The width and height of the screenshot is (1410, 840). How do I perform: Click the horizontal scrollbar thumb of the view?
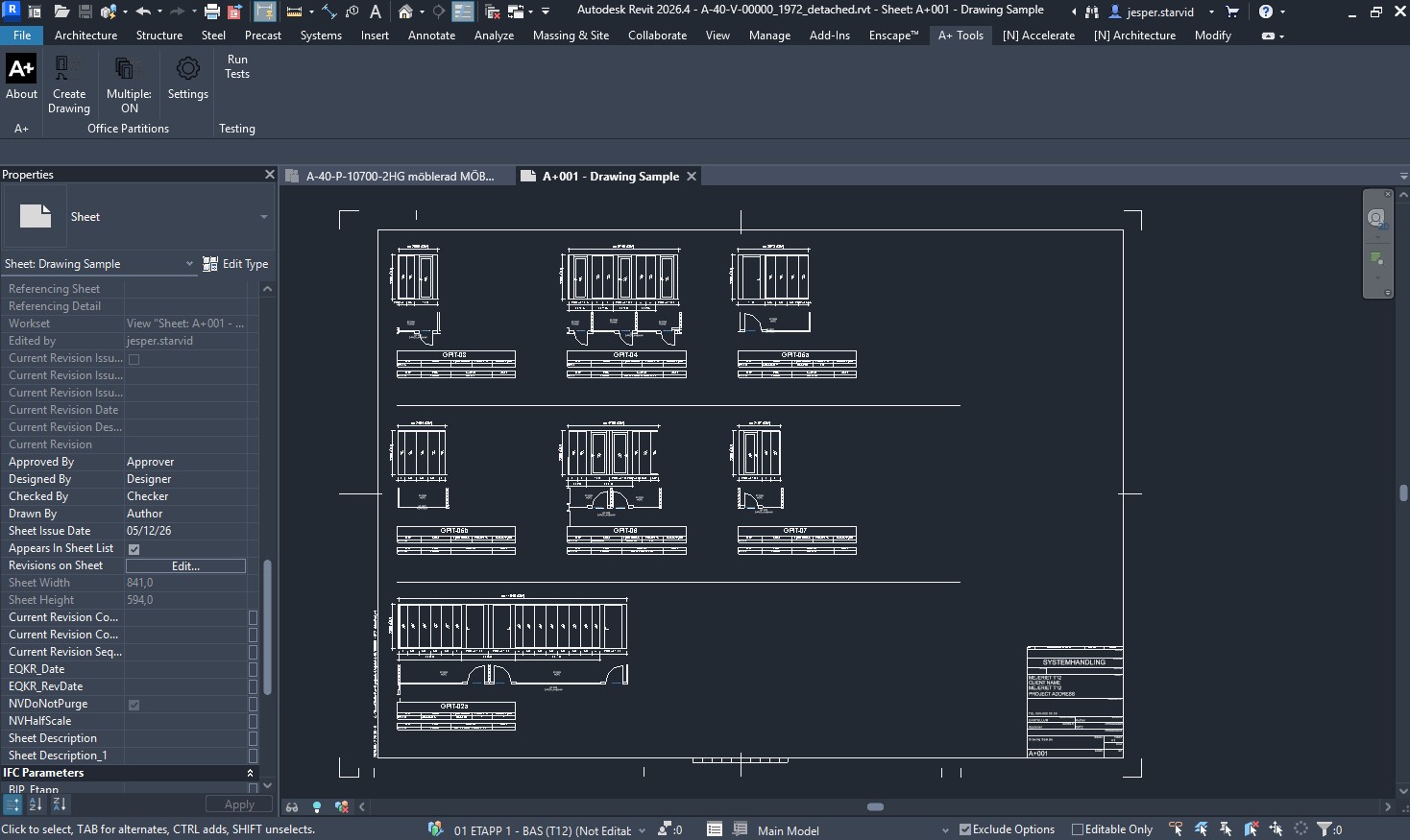(x=875, y=807)
